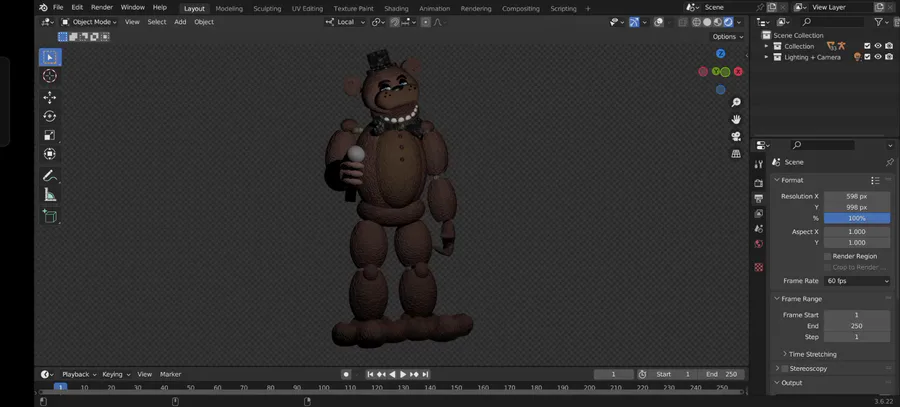Expand the Lighting + Camera collection

click(766, 57)
